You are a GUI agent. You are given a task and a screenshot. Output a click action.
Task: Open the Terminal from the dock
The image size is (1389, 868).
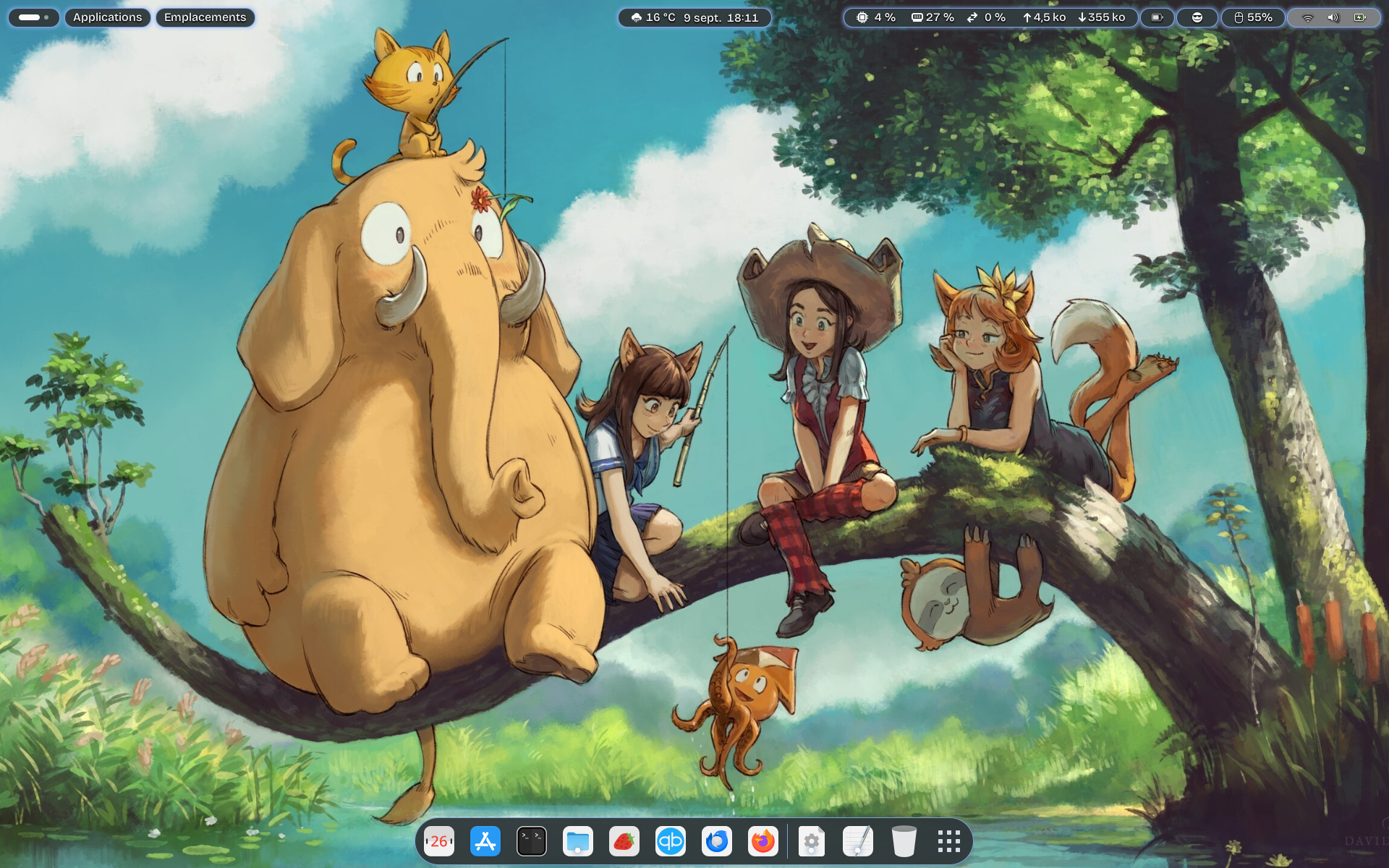532,841
